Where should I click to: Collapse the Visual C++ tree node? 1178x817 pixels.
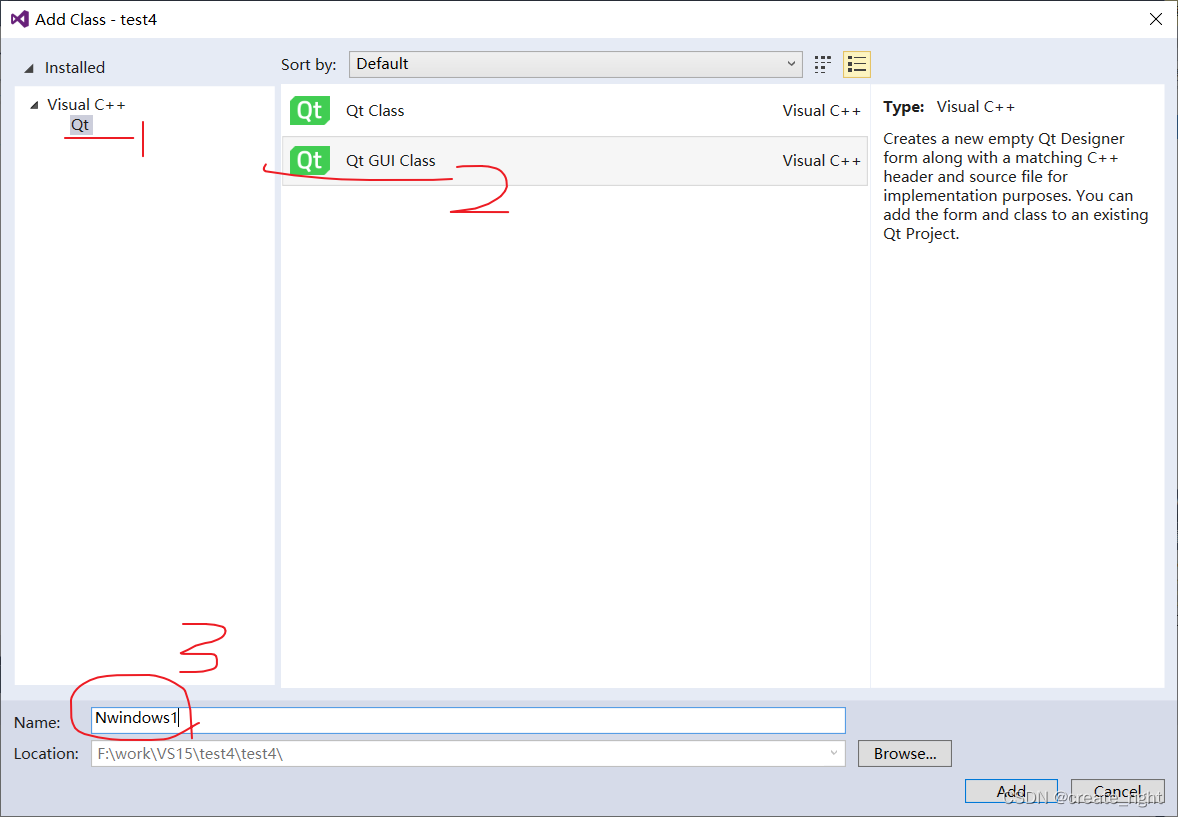tap(34, 105)
